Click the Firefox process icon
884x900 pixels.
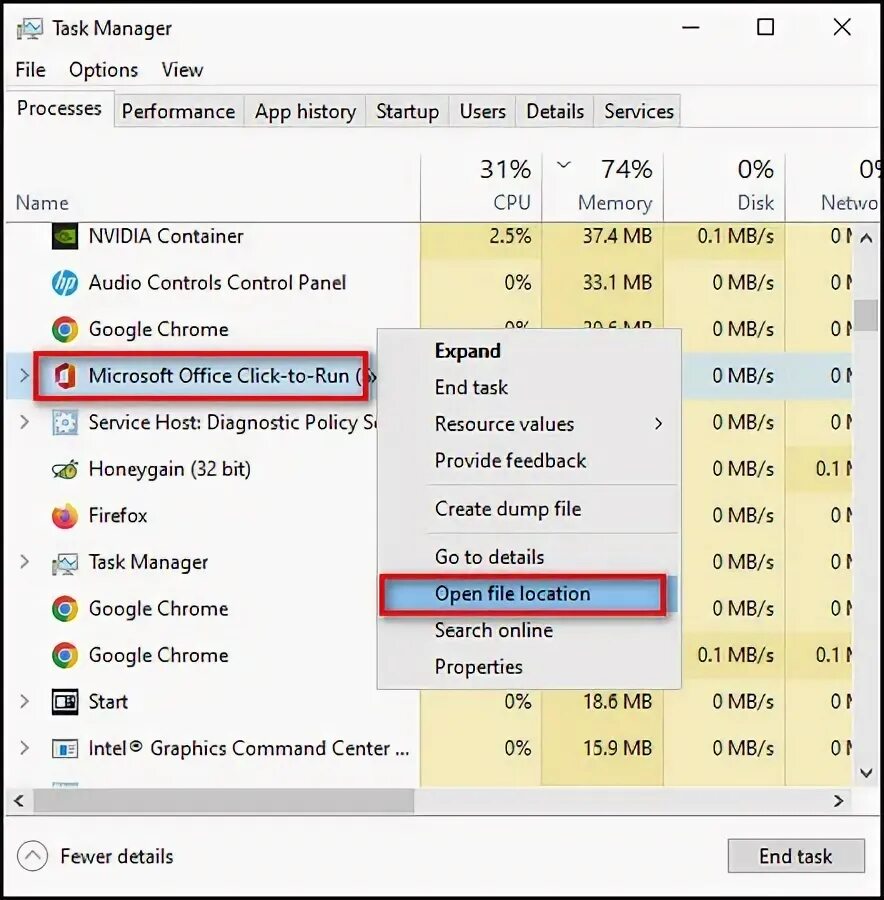tap(65, 516)
